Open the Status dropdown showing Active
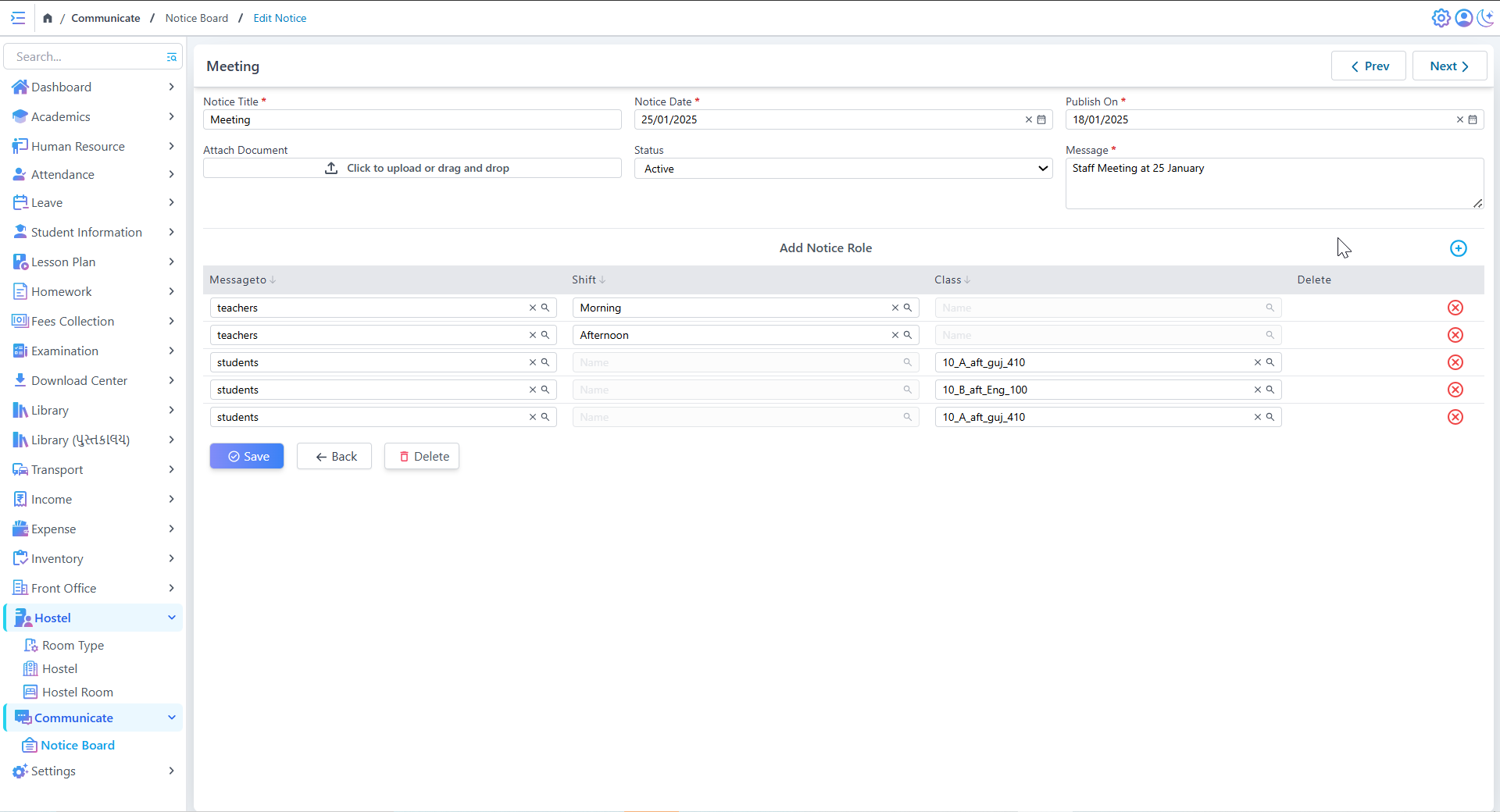Viewport: 1500px width, 812px height. 842,169
